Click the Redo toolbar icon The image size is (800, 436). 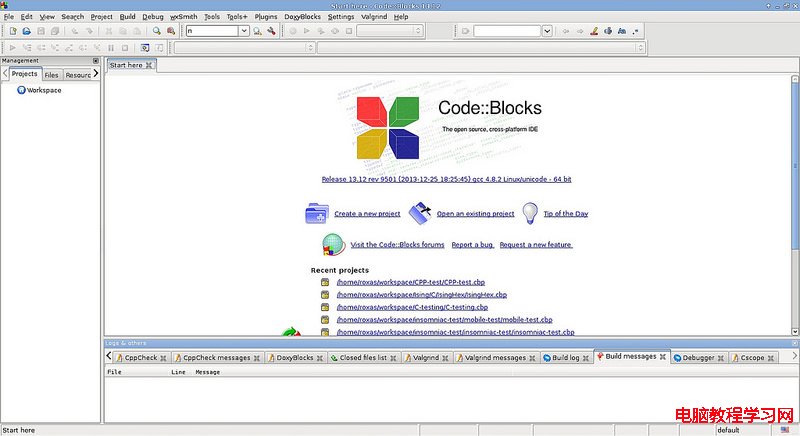click(x=89, y=31)
